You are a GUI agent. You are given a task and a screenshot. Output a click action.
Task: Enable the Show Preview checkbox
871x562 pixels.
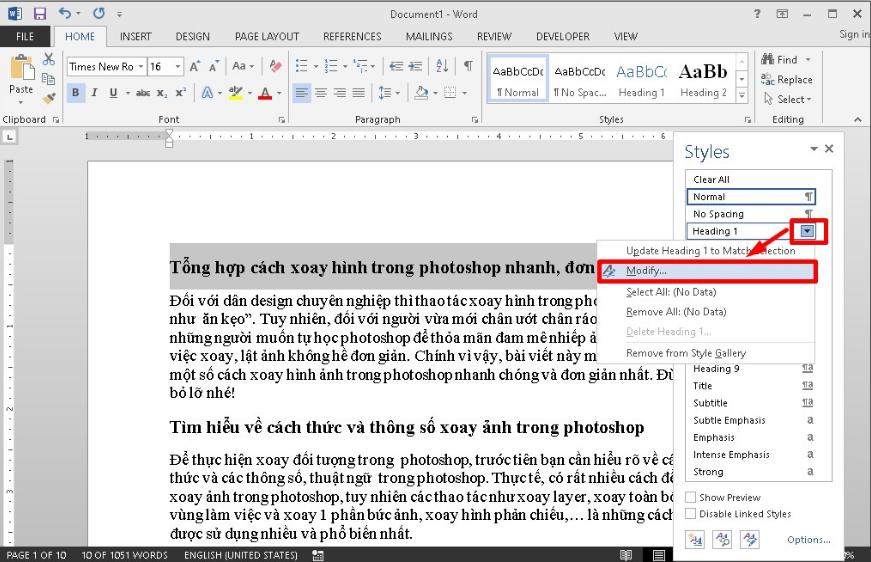(x=691, y=497)
